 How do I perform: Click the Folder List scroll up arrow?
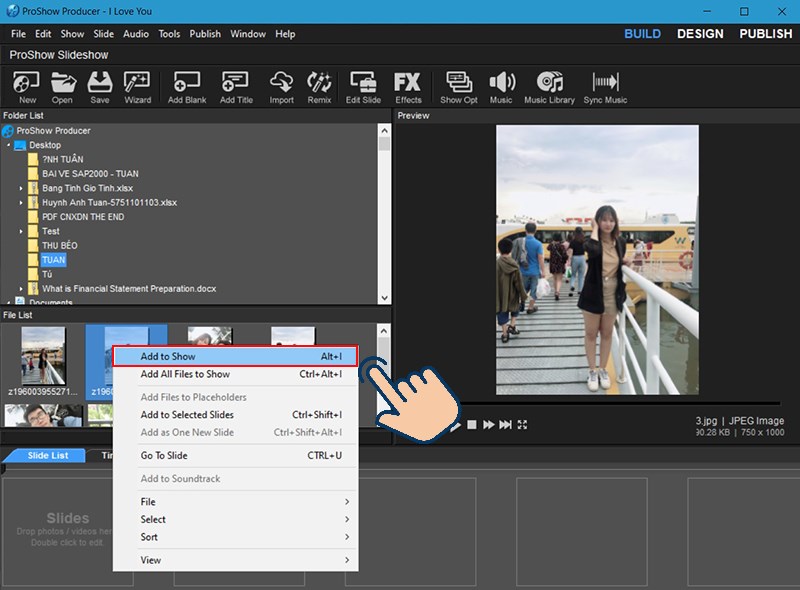(384, 131)
